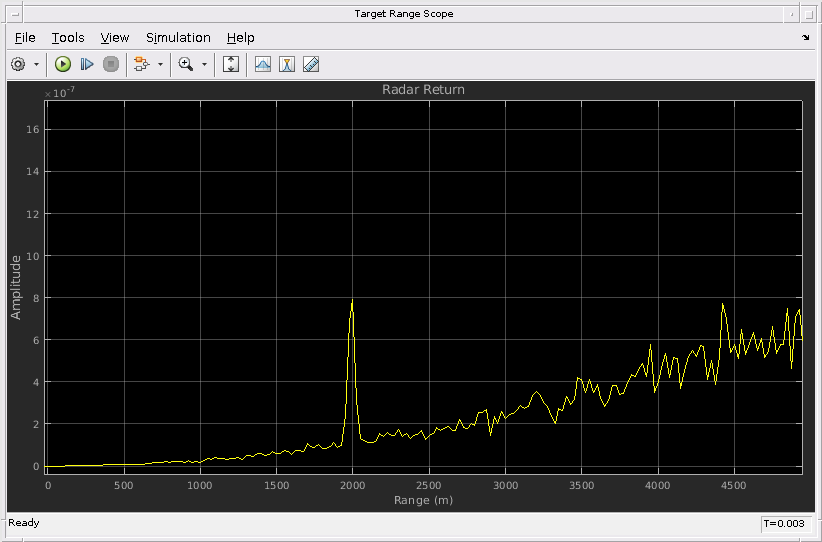
Task: Click the y-axis tick label 16
Action: [x=33, y=129]
